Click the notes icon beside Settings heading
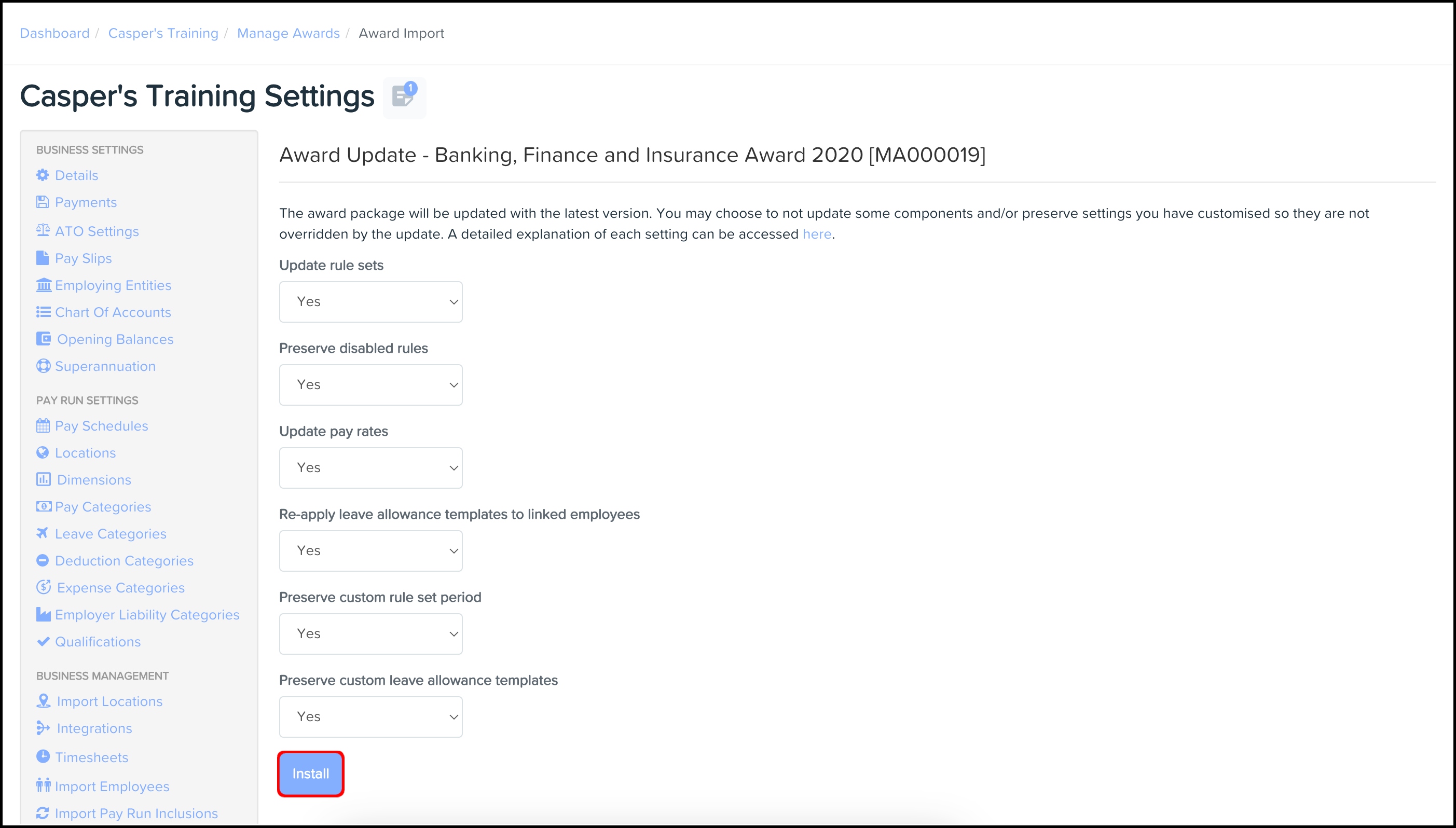Screen dimensions: 1456x828 pyautogui.click(x=404, y=96)
